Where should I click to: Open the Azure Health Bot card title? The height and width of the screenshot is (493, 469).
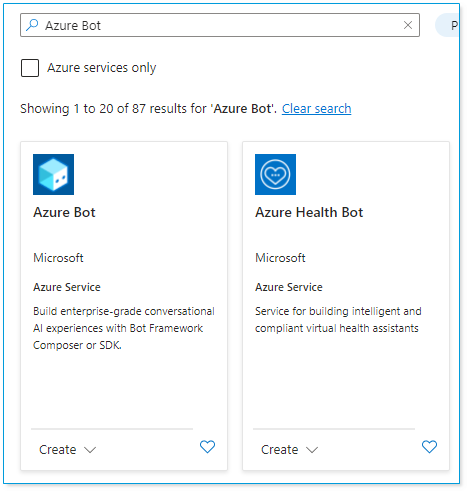pos(309,212)
